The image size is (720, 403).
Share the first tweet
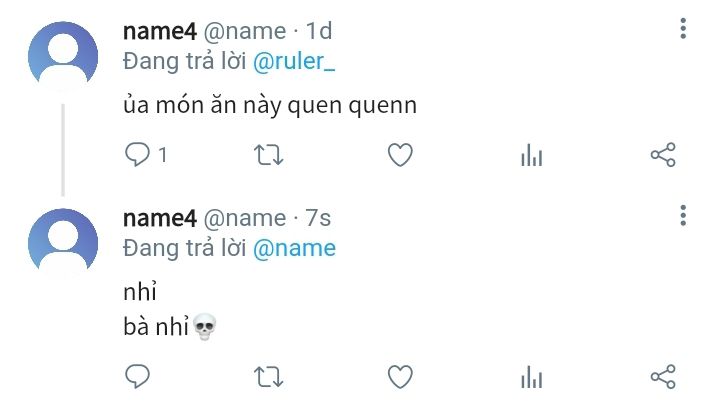click(x=663, y=155)
